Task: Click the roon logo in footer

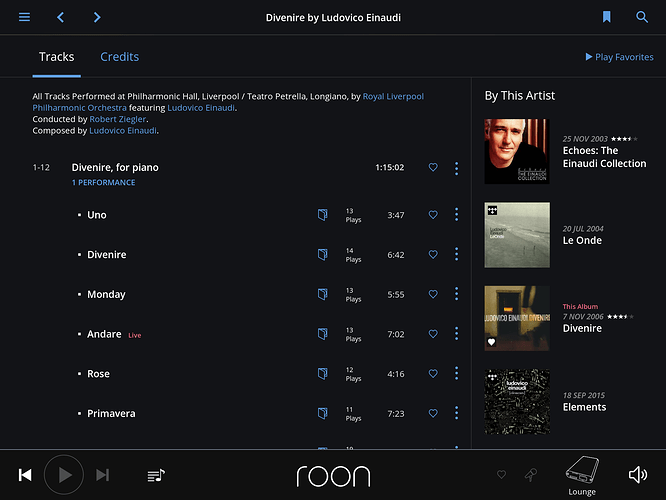Action: click(333, 476)
